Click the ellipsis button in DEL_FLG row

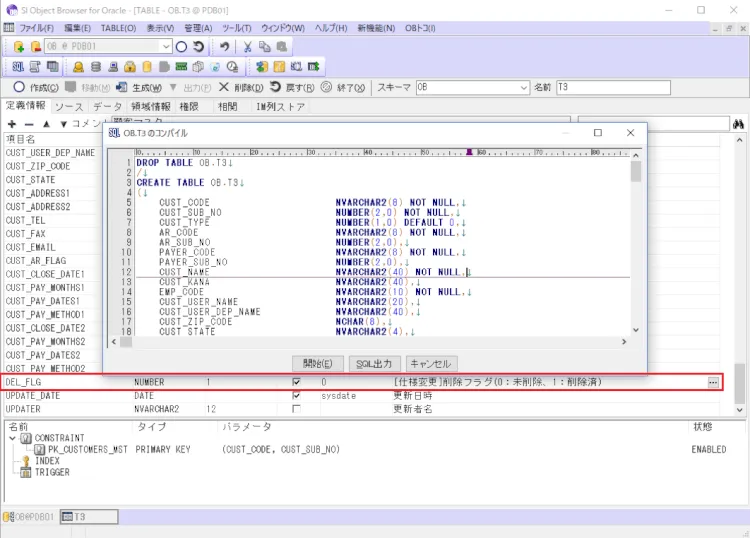coord(713,382)
